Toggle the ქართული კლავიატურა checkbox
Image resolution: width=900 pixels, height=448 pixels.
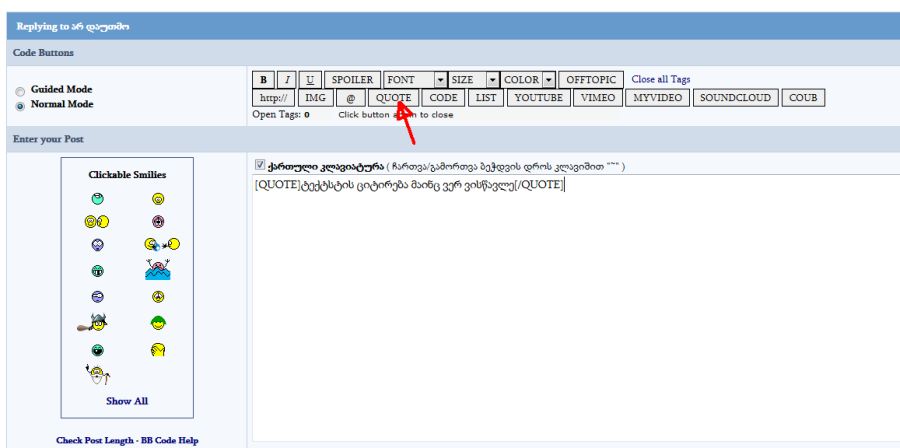pyautogui.click(x=260, y=165)
